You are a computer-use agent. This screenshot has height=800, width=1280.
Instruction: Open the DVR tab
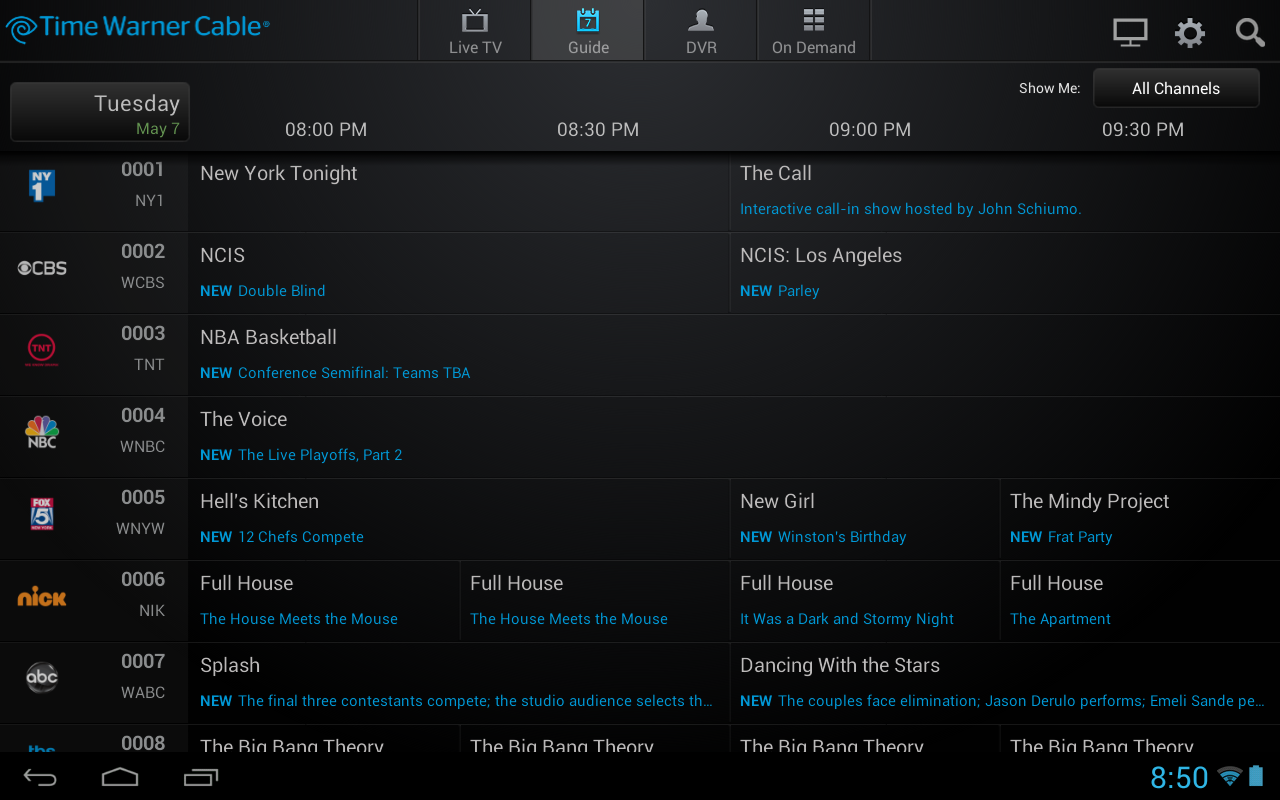[x=701, y=31]
